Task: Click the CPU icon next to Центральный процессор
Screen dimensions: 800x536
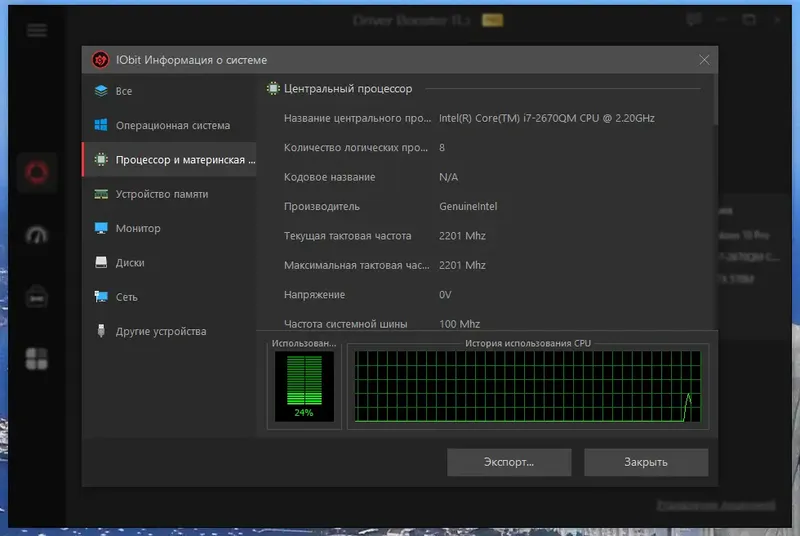Action: 273,88
